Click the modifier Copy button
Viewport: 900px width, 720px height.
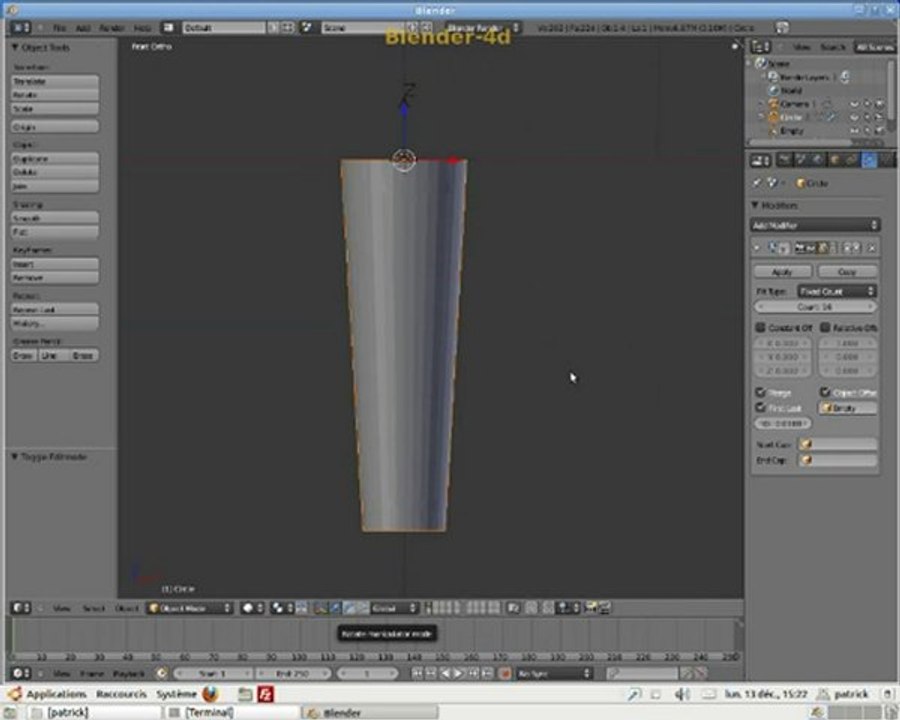pos(847,272)
